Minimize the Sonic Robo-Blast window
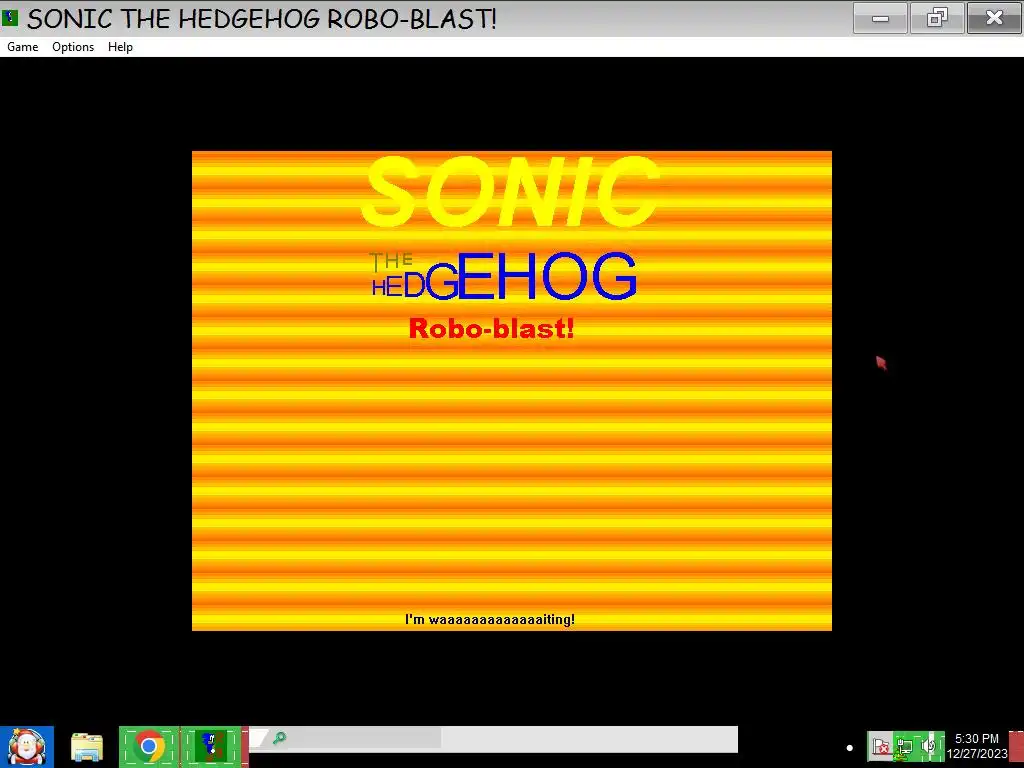 tap(880, 18)
